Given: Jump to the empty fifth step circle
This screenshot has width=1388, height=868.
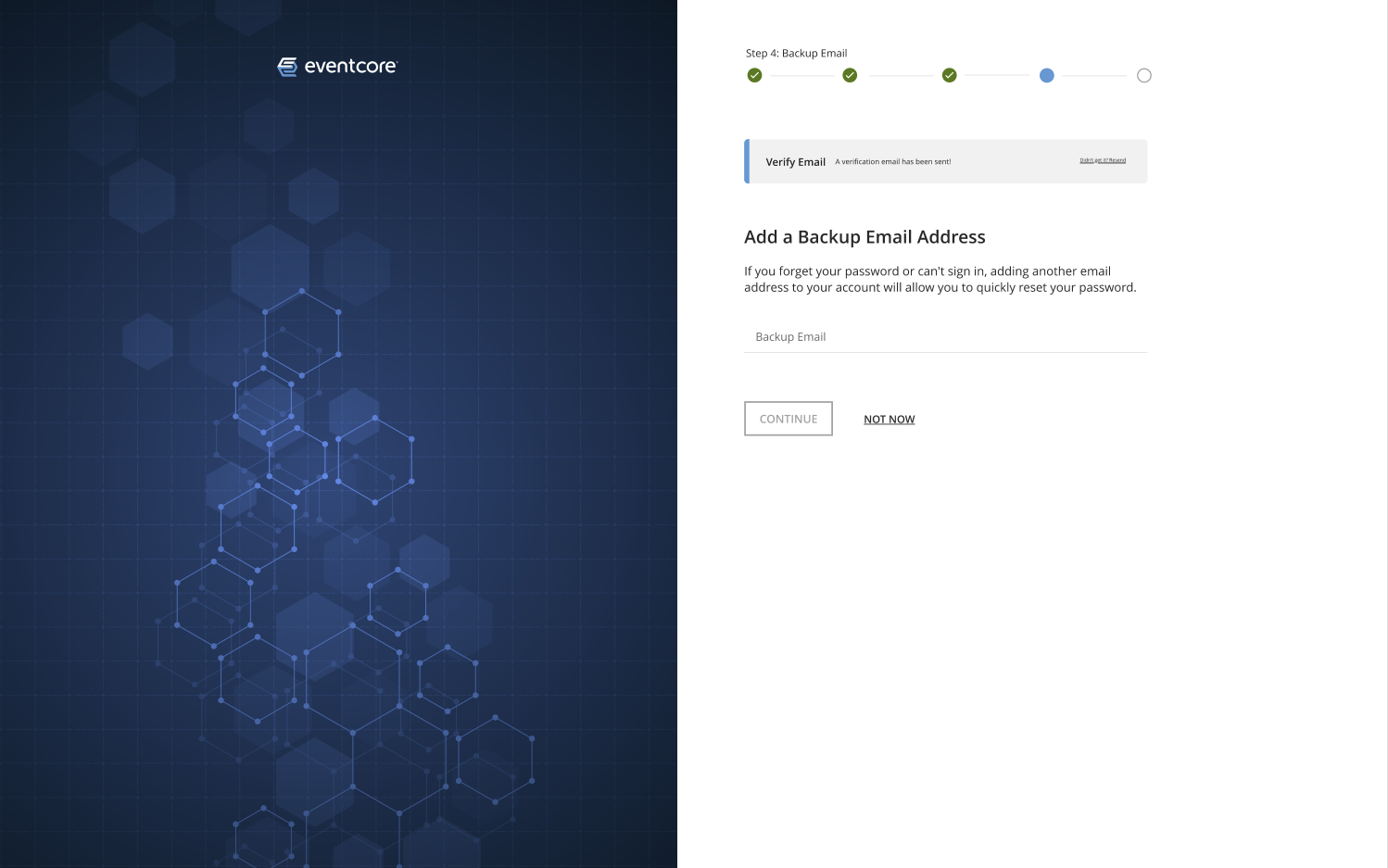Looking at the screenshot, I should pos(1143,75).
